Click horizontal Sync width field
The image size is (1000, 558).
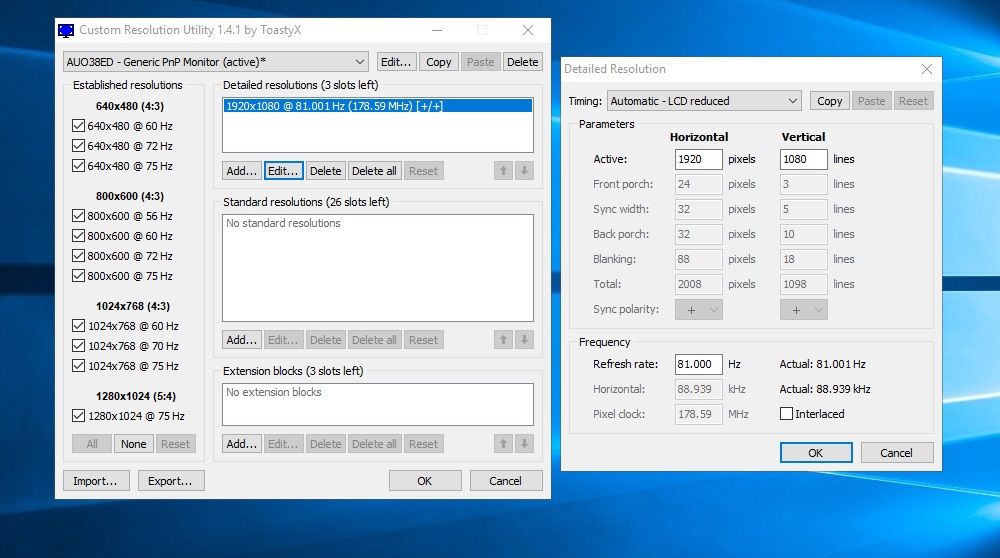pyautogui.click(x=699, y=209)
